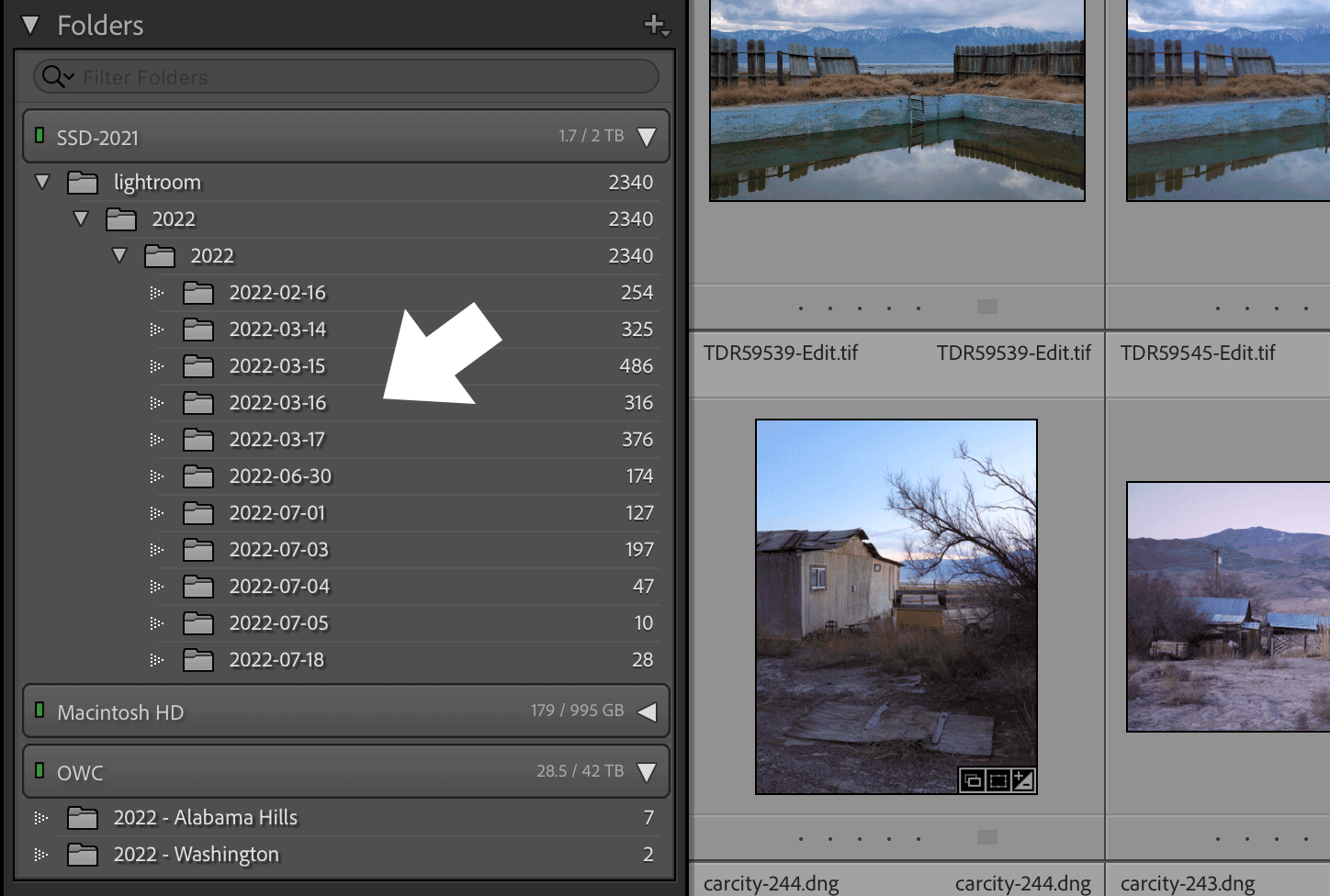Expand the Macintosh HD volume section
This screenshot has width=1330, height=896.
(647, 710)
